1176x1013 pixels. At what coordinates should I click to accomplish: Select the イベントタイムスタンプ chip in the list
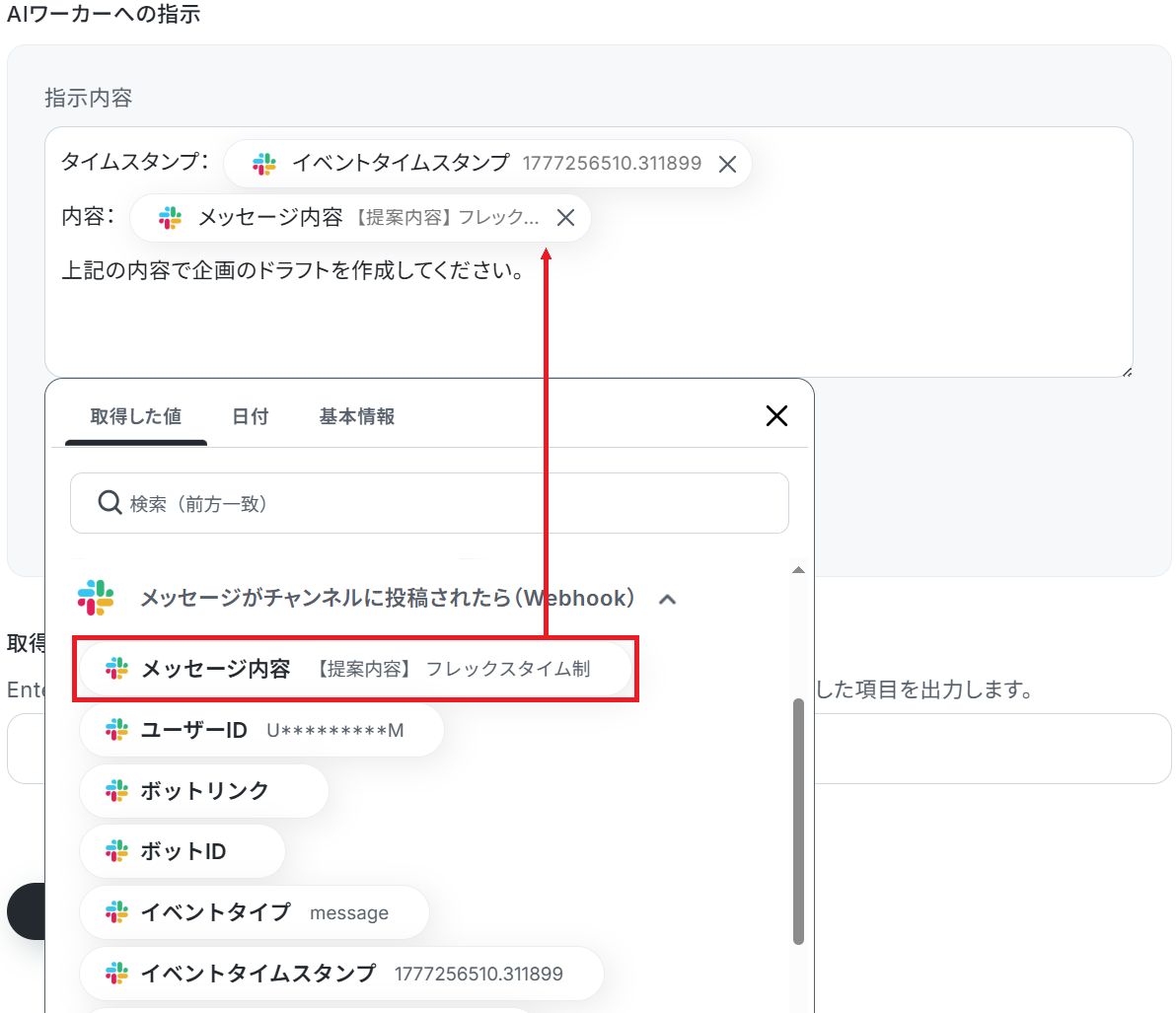[x=341, y=974]
